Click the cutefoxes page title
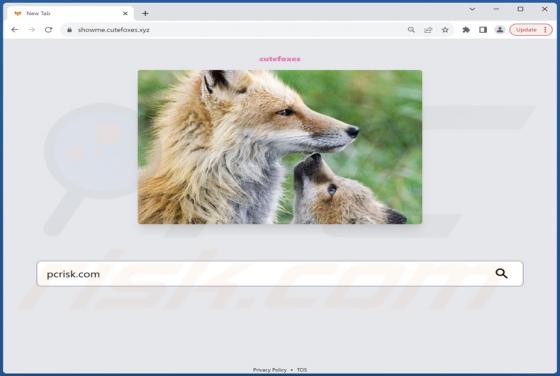560x376 pixels. [x=280, y=59]
